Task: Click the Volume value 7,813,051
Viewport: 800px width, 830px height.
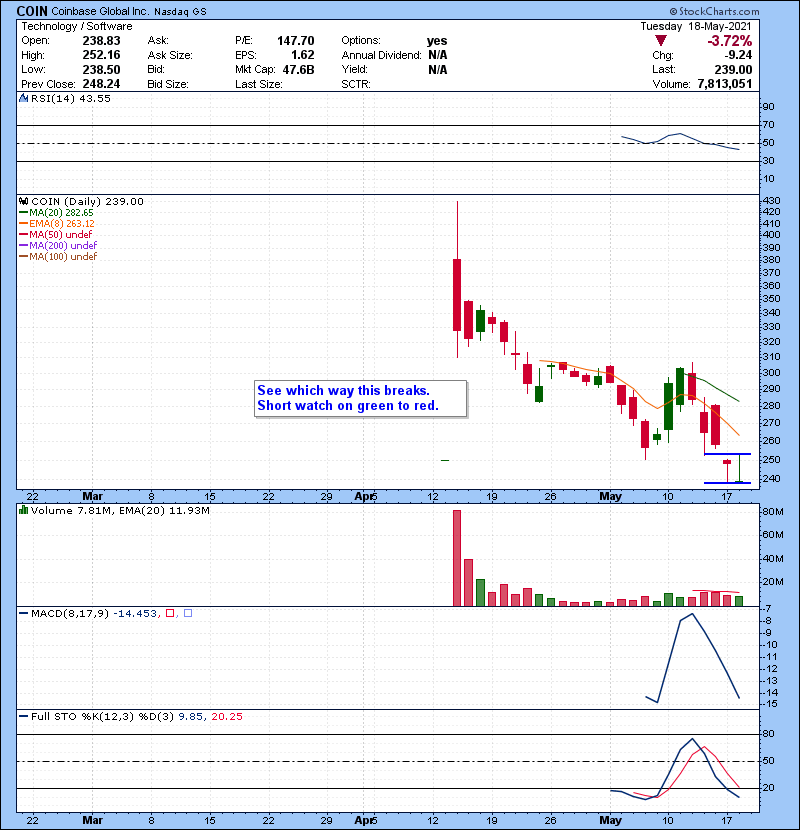Action: point(725,84)
